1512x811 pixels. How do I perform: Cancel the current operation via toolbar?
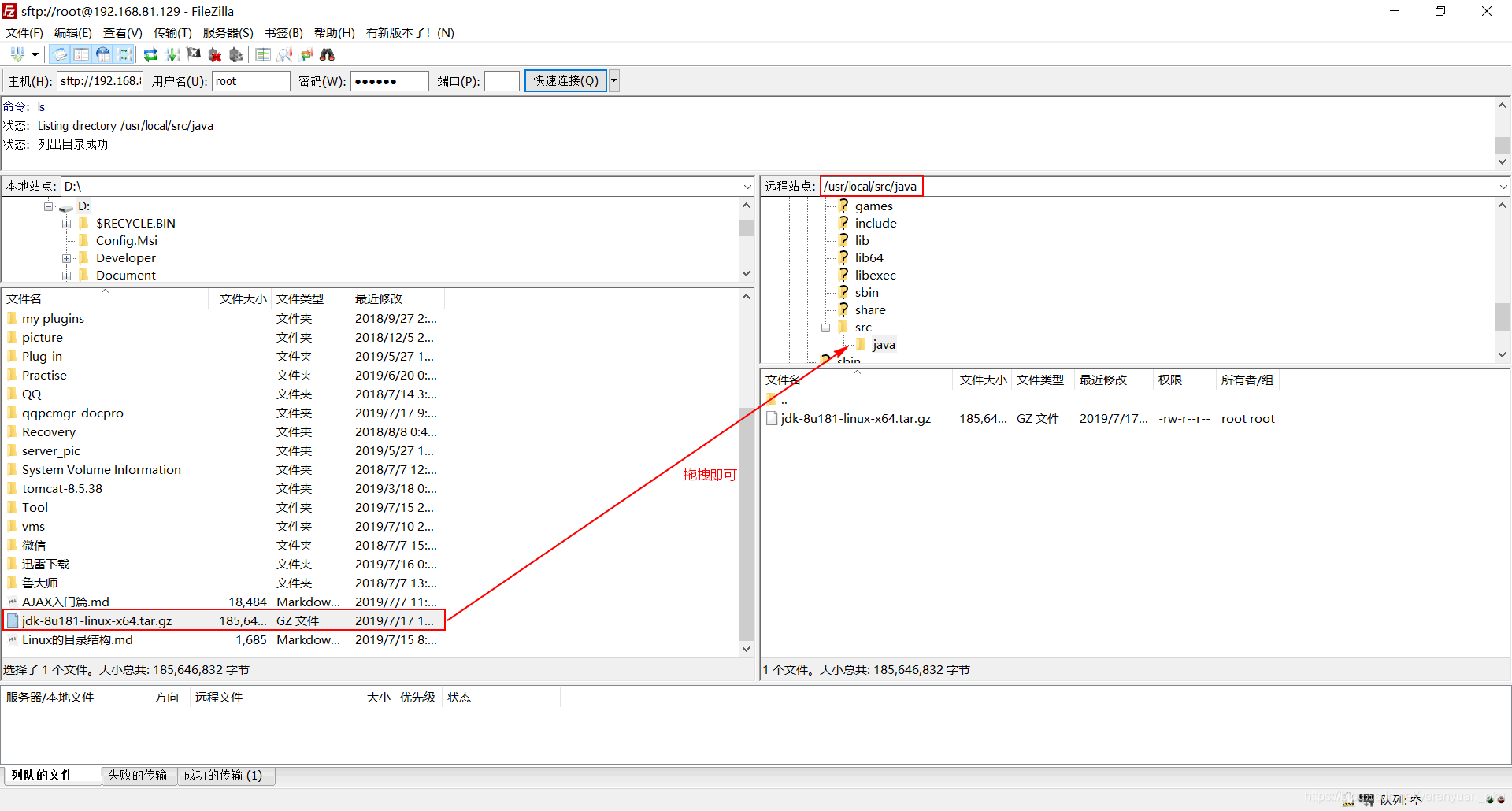point(194,54)
